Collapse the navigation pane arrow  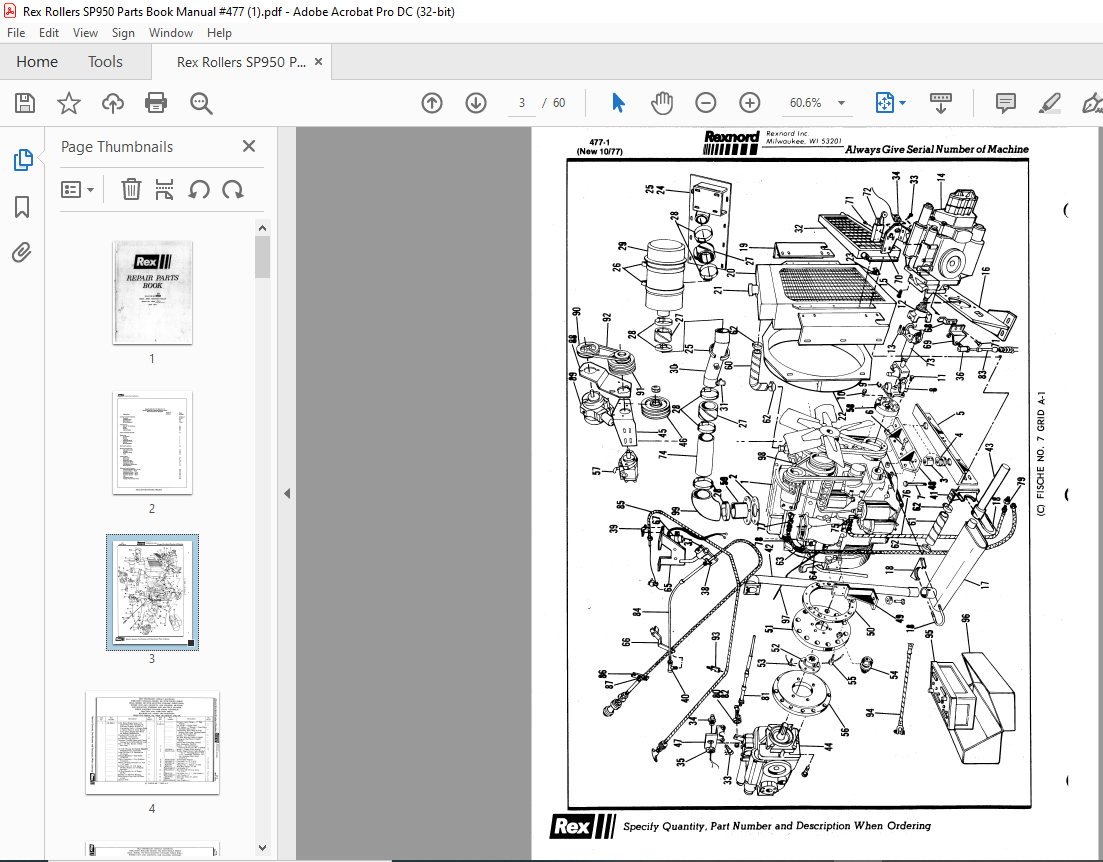287,494
